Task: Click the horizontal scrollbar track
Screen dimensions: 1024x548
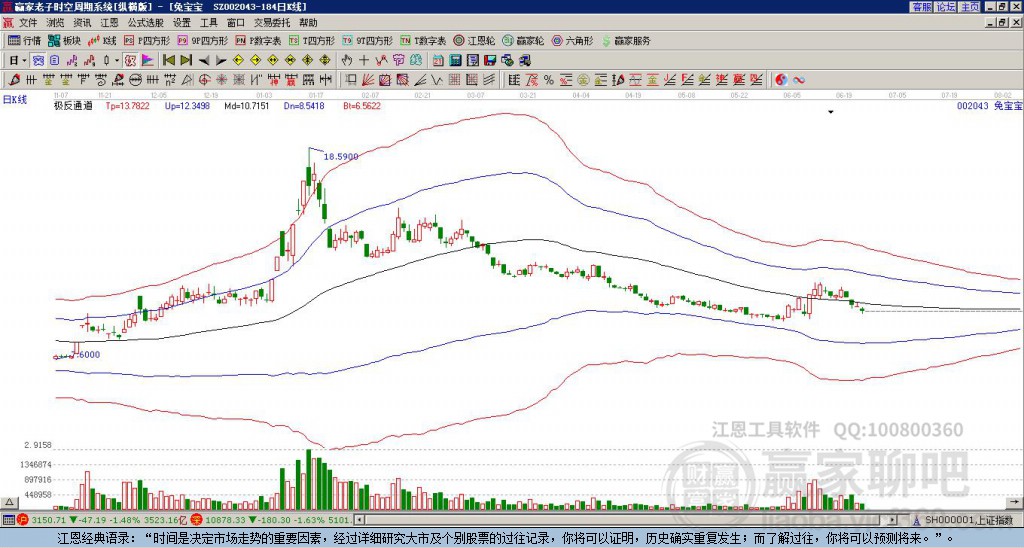Action: pos(627,520)
